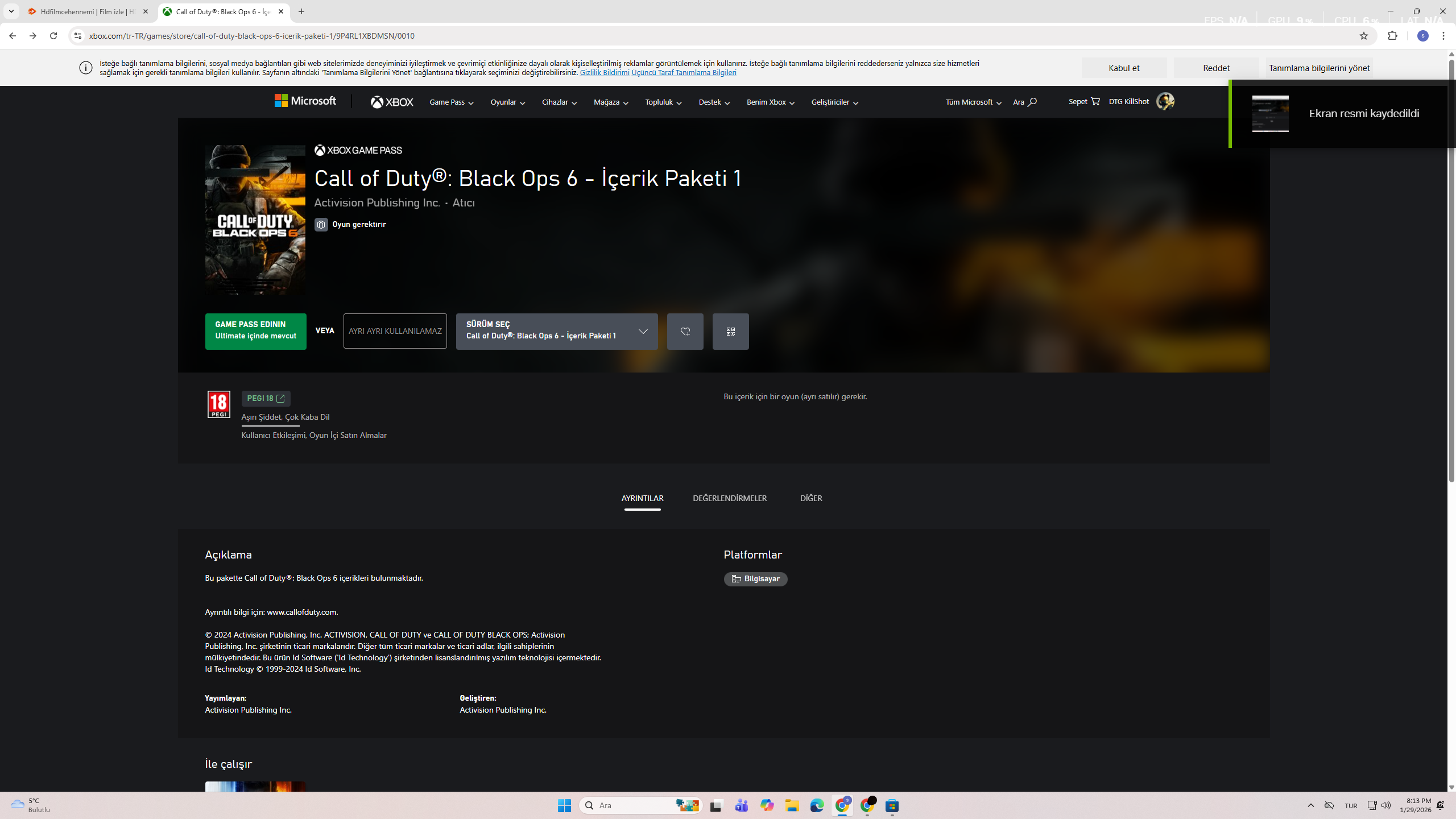Screen dimensions: 1456x819
Task: Open Microsoft Teams from the taskbar
Action: click(742, 805)
